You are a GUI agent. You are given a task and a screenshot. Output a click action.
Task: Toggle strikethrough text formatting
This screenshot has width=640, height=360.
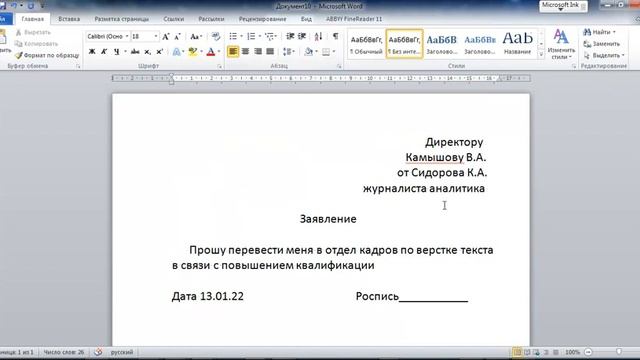pyautogui.click(x=135, y=52)
